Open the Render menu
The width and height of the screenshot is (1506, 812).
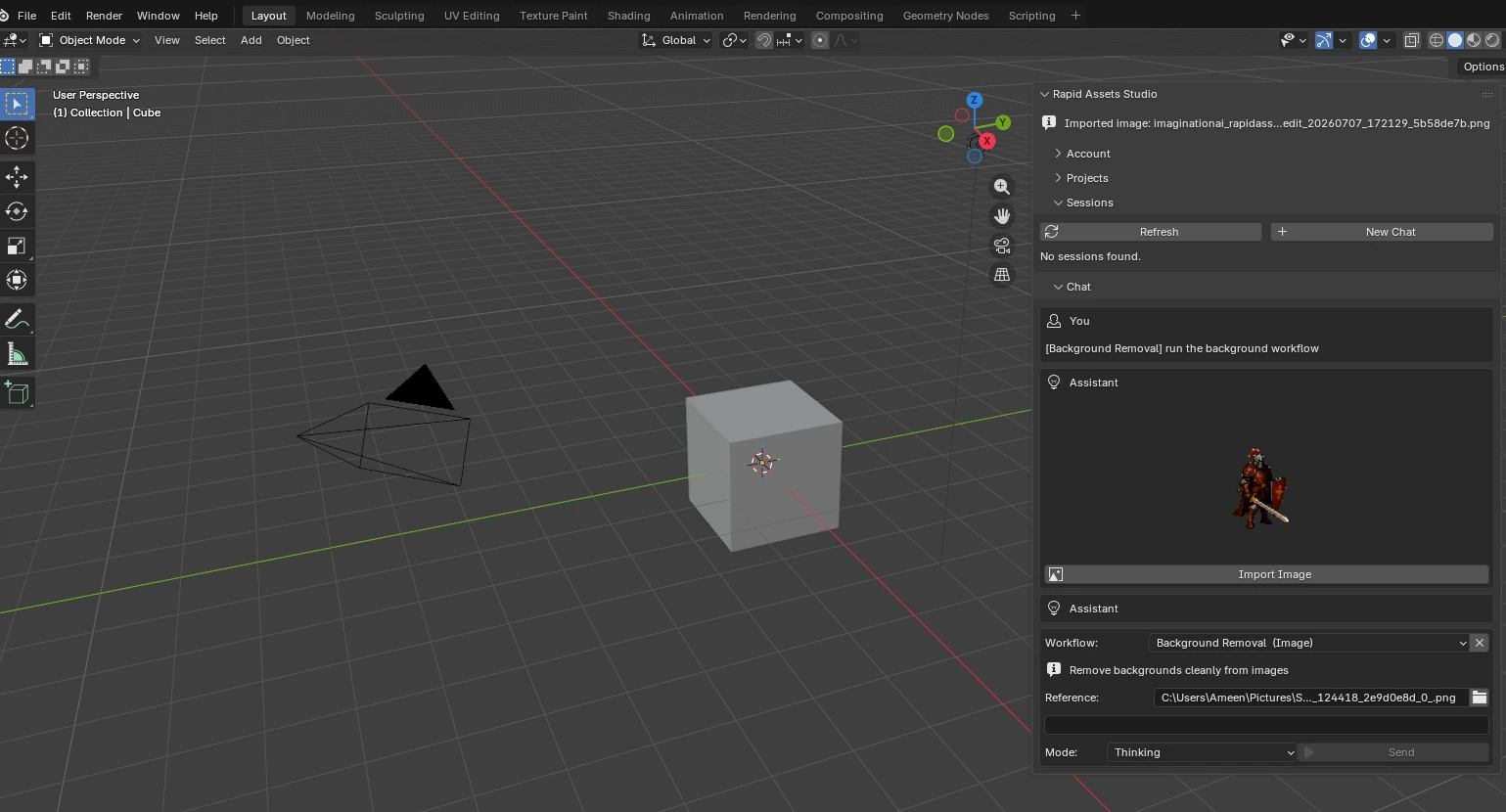[104, 16]
